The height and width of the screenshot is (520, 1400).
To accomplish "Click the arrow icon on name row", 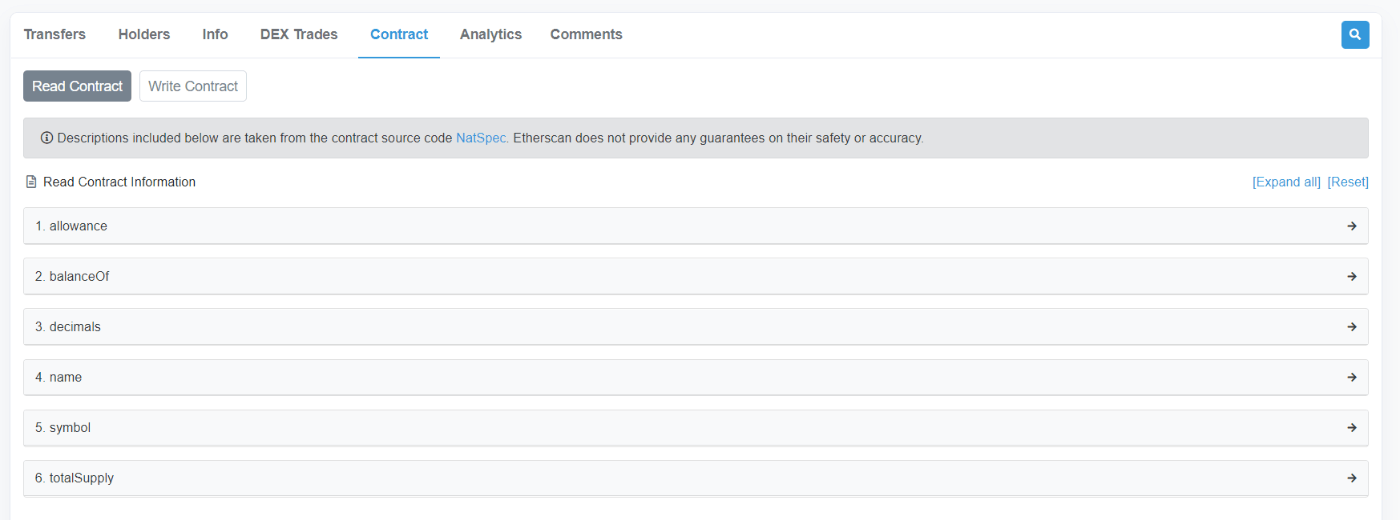I will click(x=1352, y=377).
